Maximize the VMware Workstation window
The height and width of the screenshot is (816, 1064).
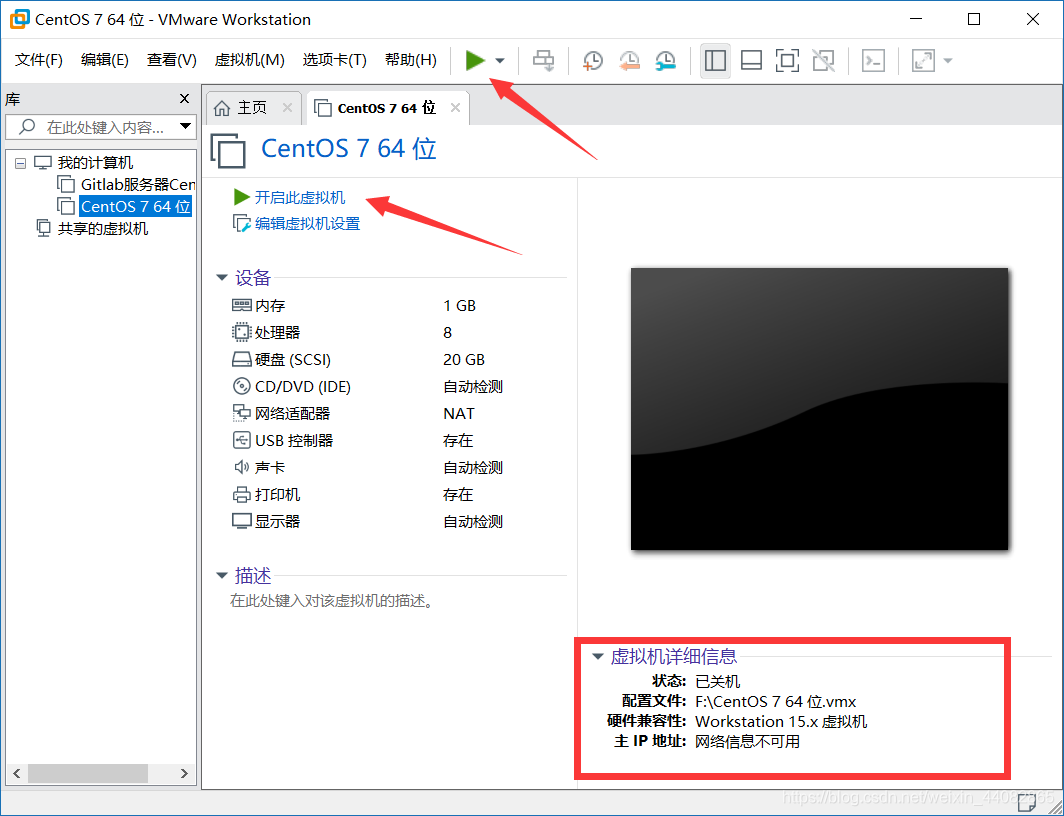tap(974, 19)
